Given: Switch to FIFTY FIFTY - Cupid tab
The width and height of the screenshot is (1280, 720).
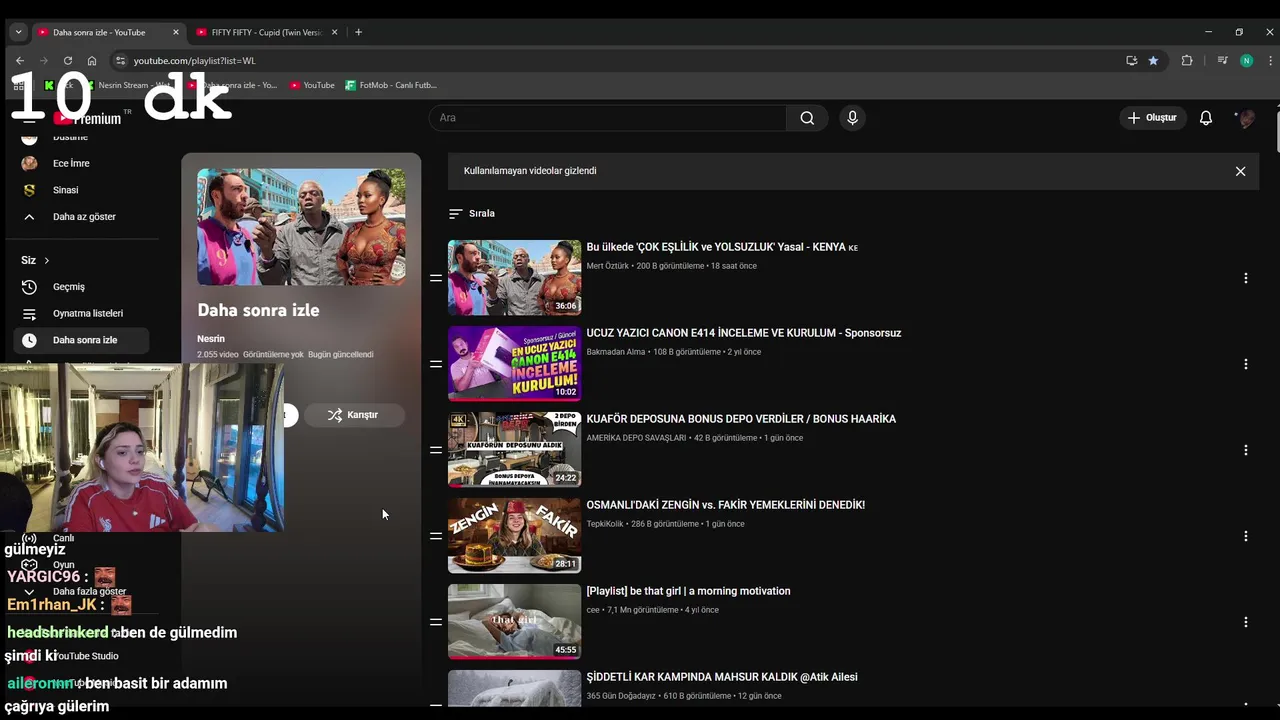Looking at the screenshot, I should pyautogui.click(x=266, y=32).
